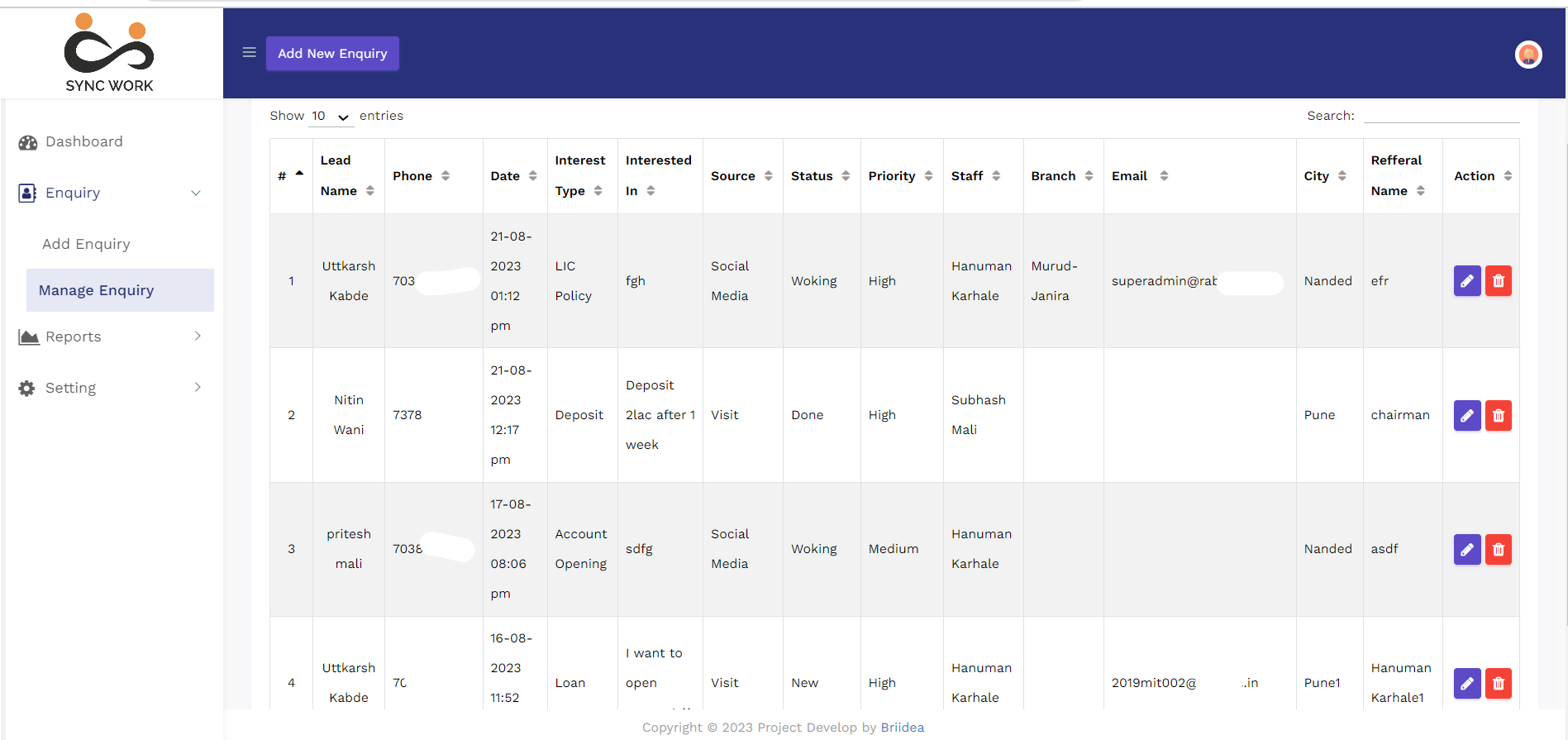Click the Loan interest type cell
Screen dimensions: 1568x740
(x=582, y=664)
